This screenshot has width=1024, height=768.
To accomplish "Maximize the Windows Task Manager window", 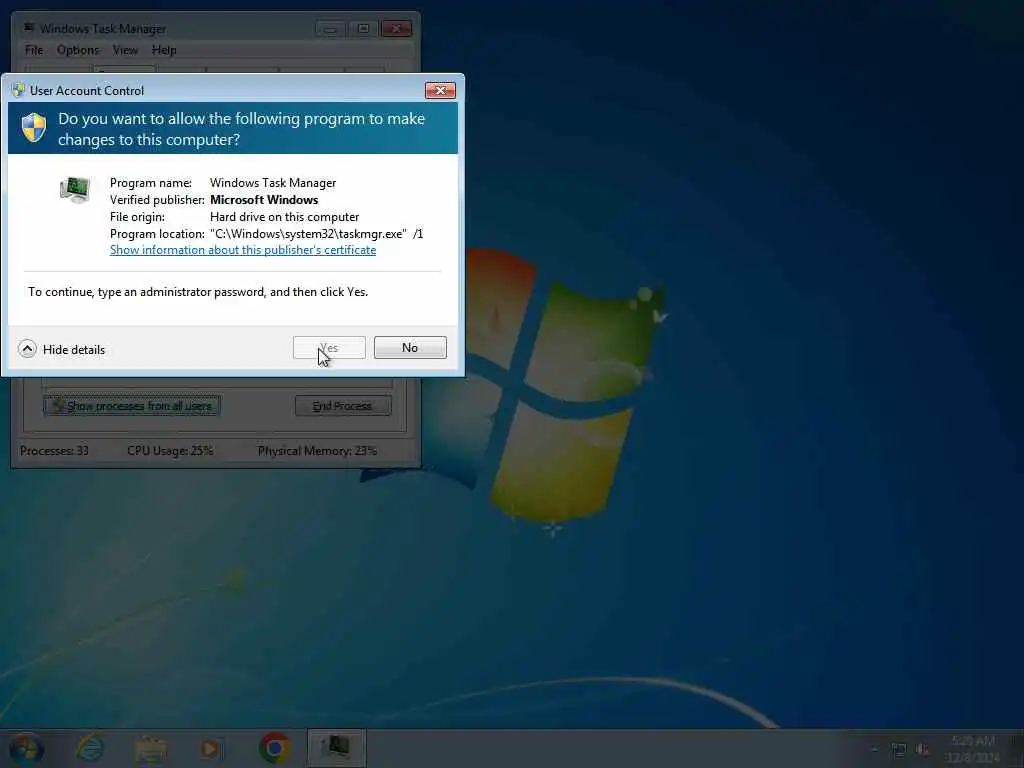I will point(363,29).
